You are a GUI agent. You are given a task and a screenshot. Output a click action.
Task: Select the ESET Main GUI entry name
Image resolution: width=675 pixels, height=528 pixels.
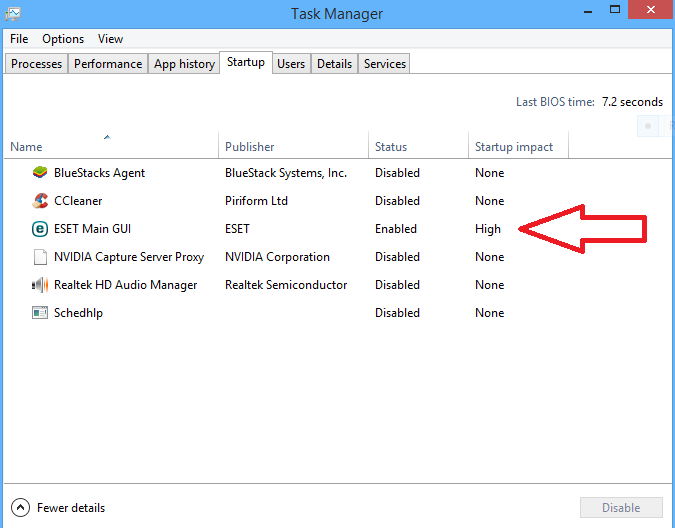(x=93, y=229)
